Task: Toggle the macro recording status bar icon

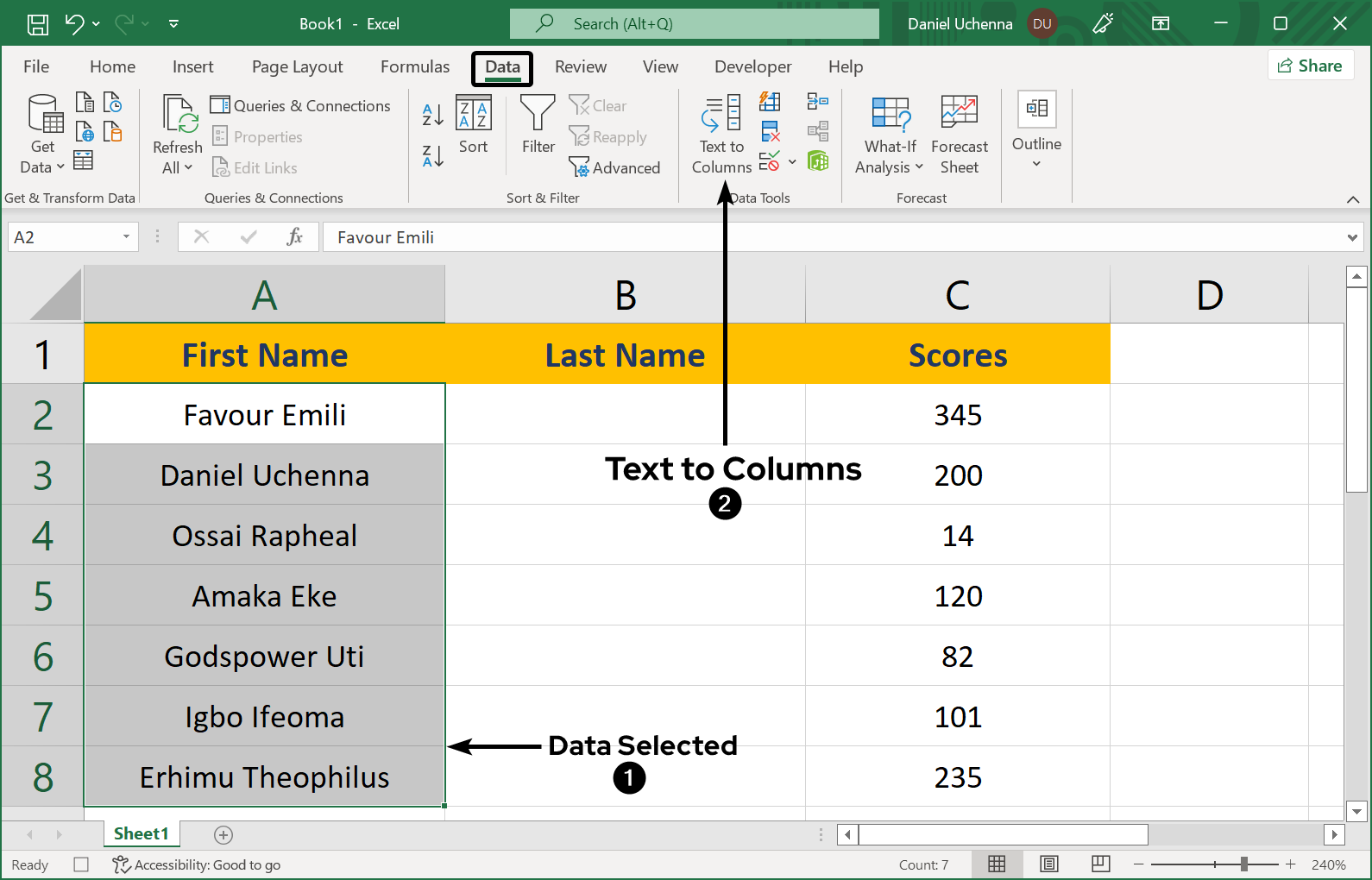Action: [x=81, y=864]
